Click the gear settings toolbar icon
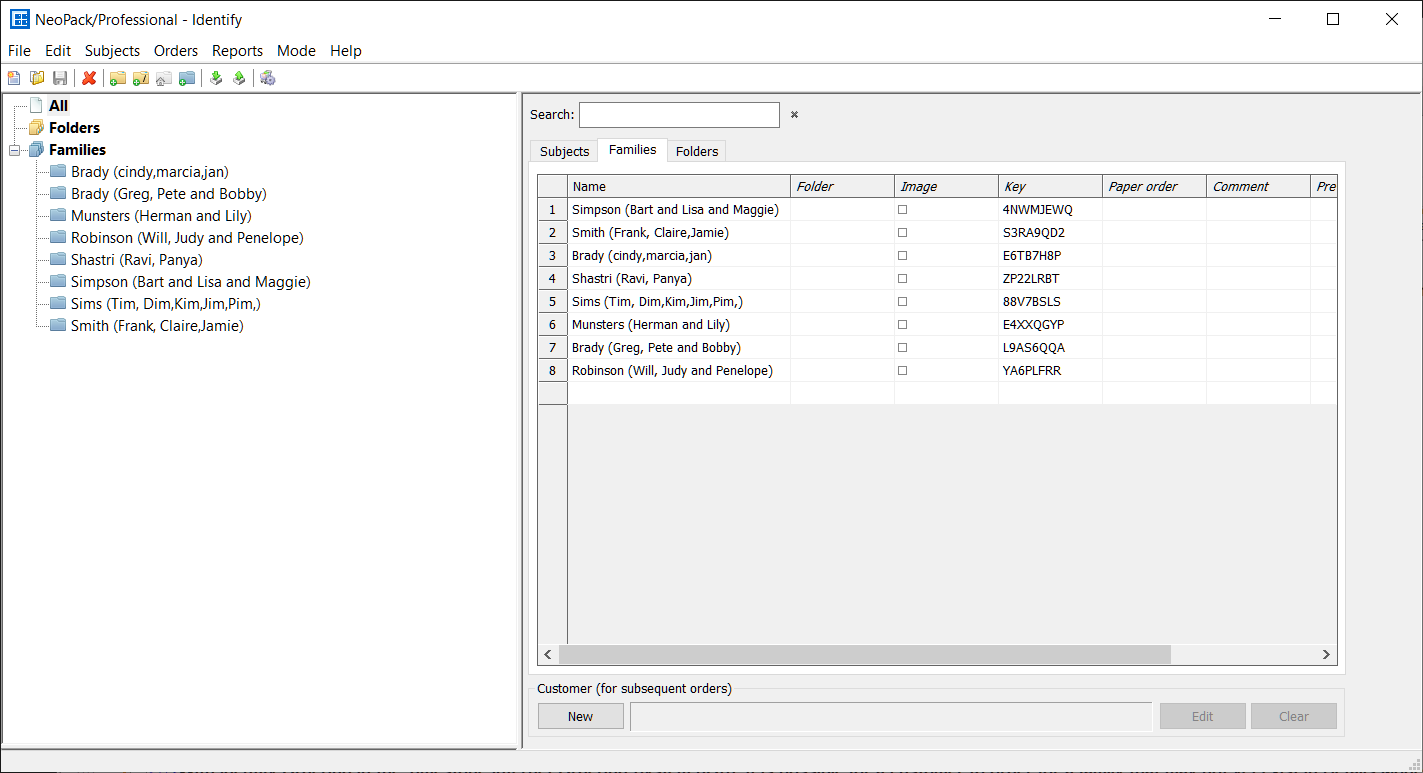The image size is (1423, 773). tap(267, 78)
